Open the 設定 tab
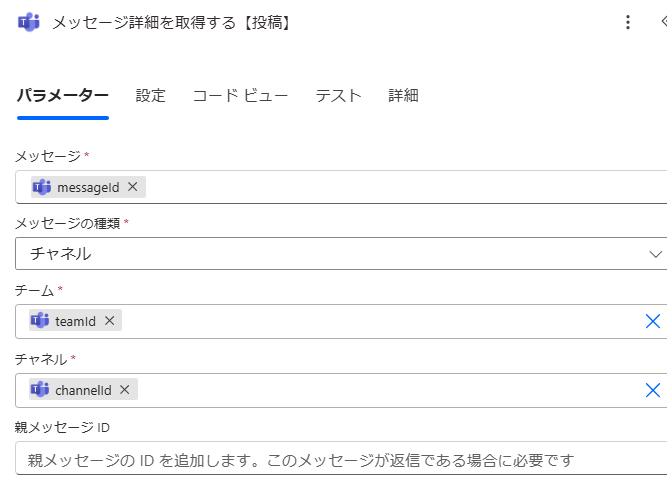The width and height of the screenshot is (667, 480). tap(151, 96)
